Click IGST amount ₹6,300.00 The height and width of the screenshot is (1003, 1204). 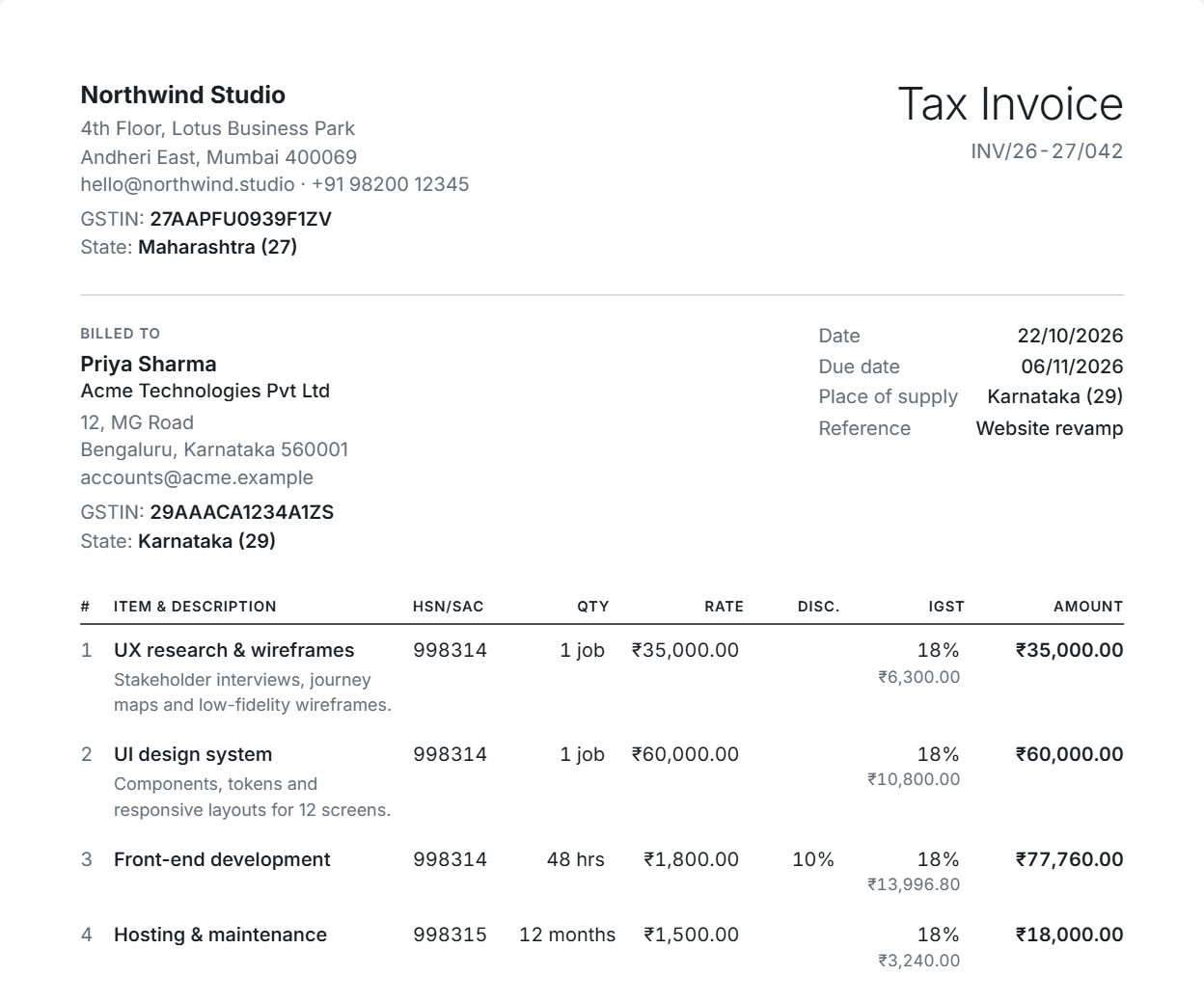click(919, 677)
